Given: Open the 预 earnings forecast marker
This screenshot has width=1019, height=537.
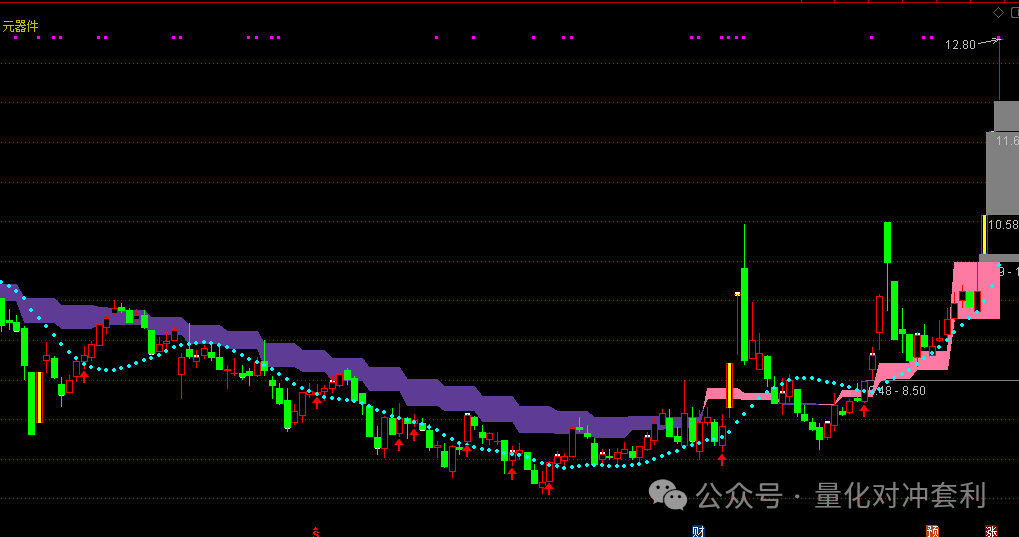Looking at the screenshot, I should pos(933,531).
